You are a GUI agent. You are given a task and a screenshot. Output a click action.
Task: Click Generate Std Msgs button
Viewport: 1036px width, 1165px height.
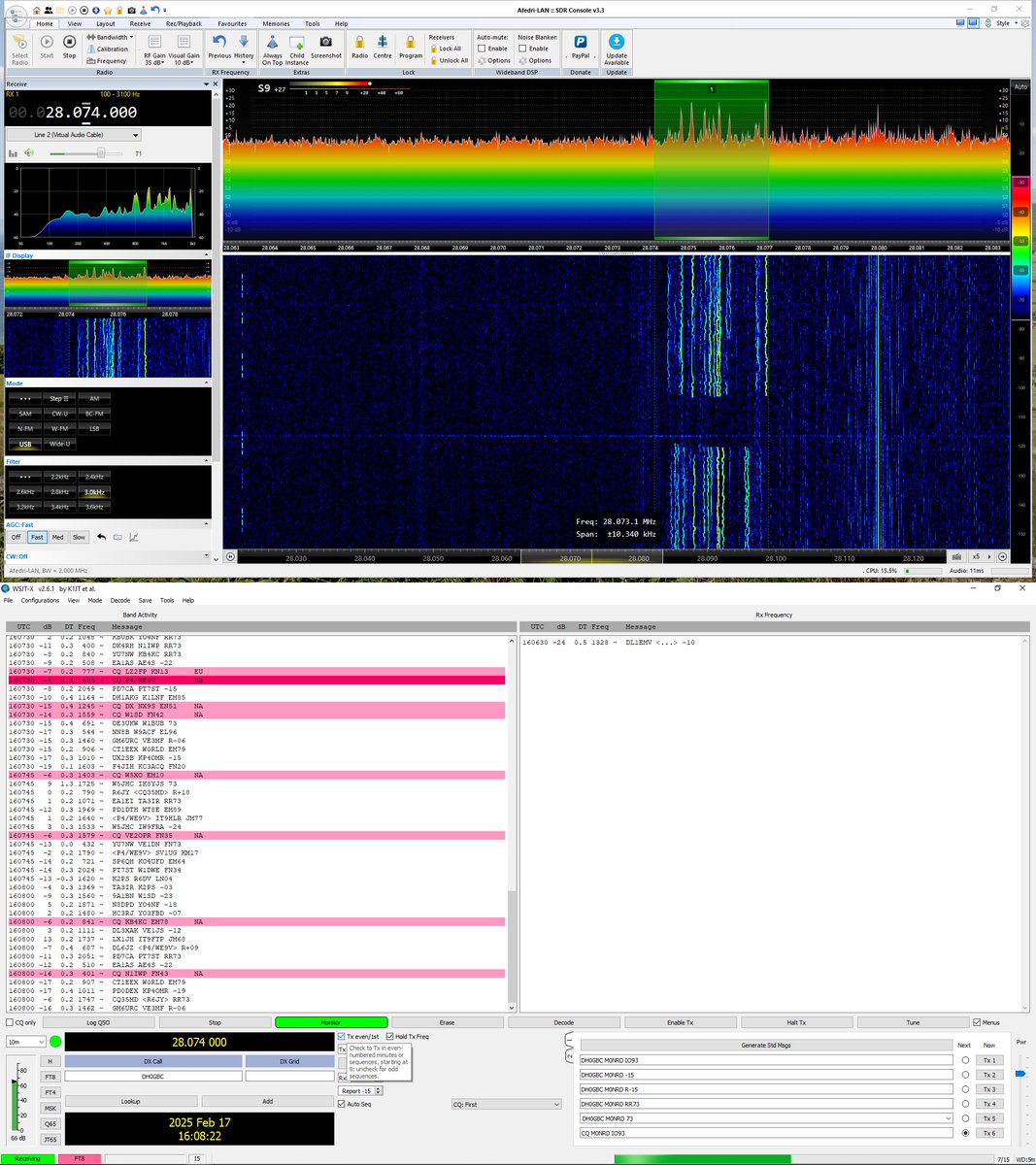pos(766,1045)
